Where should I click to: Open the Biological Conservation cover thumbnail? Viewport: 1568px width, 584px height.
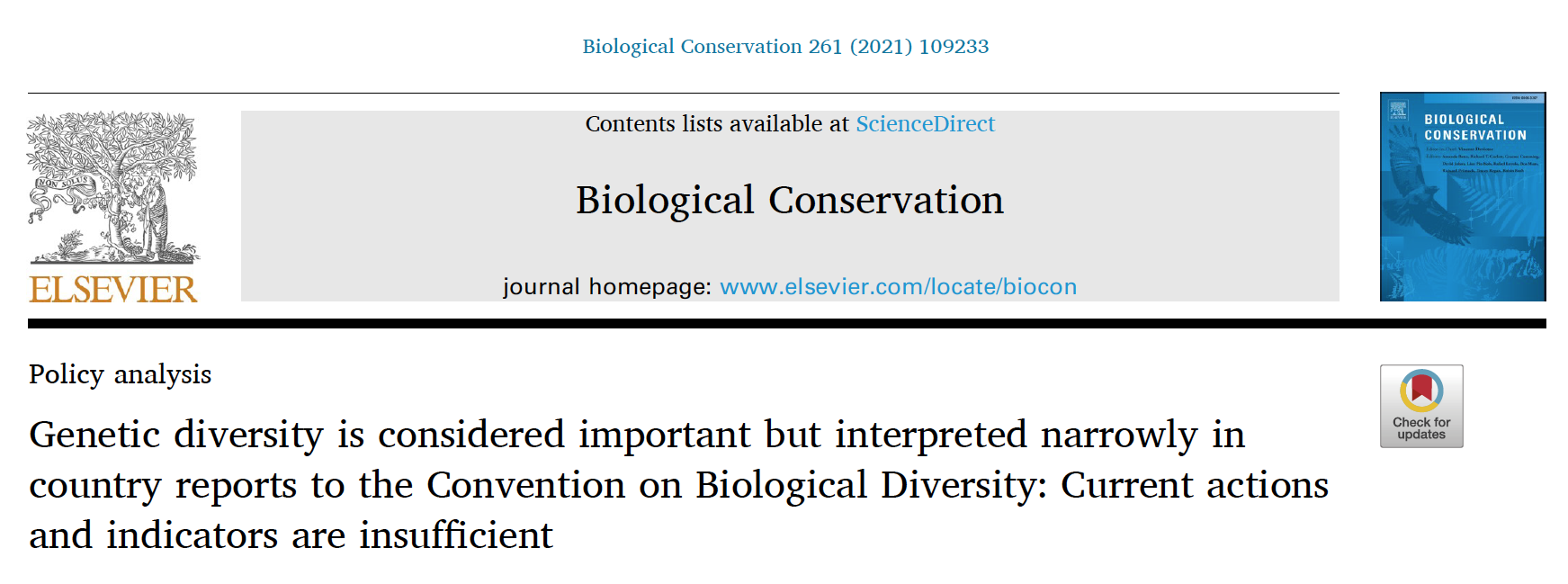1463,196
